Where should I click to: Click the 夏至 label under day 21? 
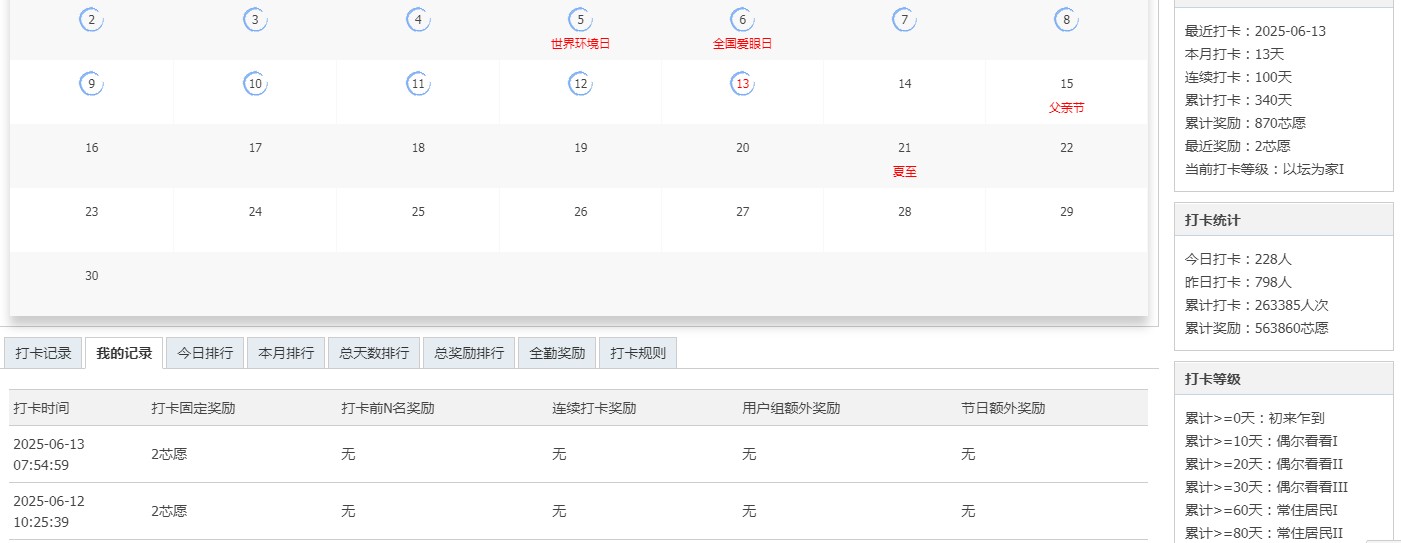tap(904, 172)
